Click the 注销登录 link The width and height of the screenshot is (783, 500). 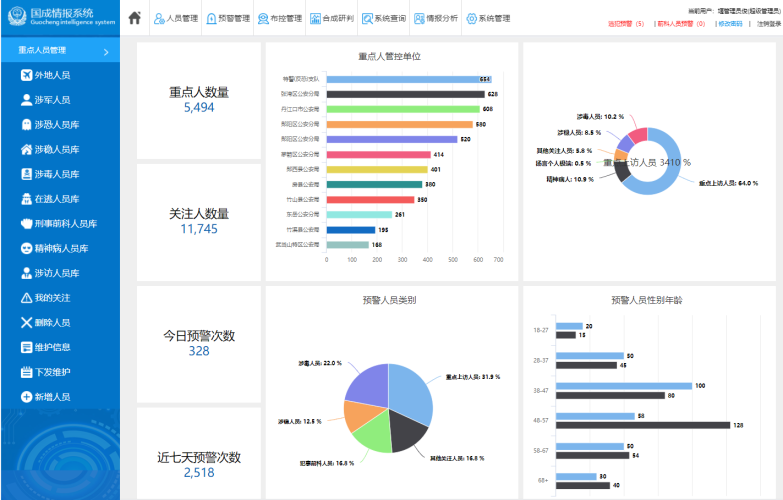[x=768, y=24]
